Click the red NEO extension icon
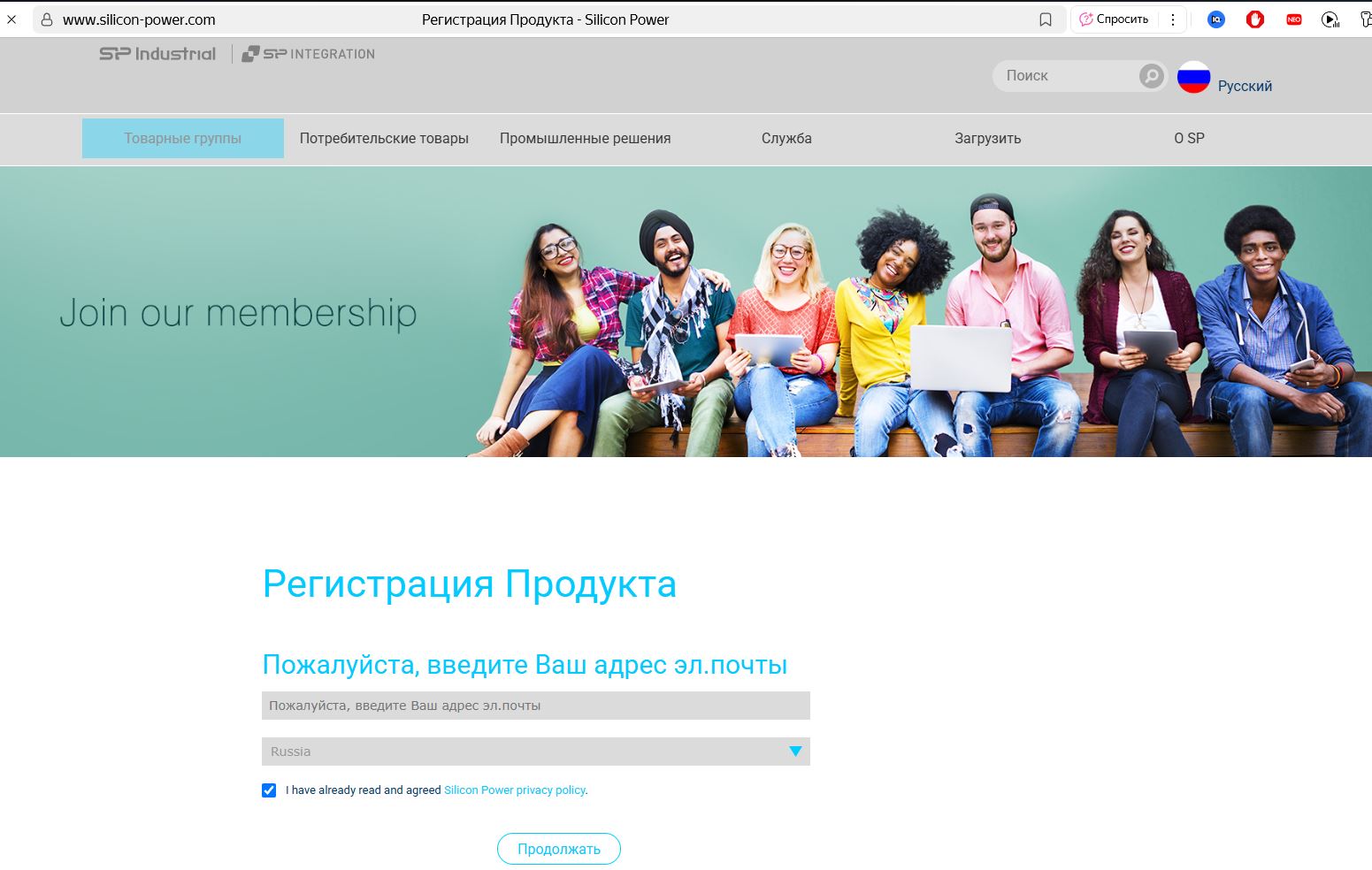This screenshot has width=1372, height=870. 1294,19
